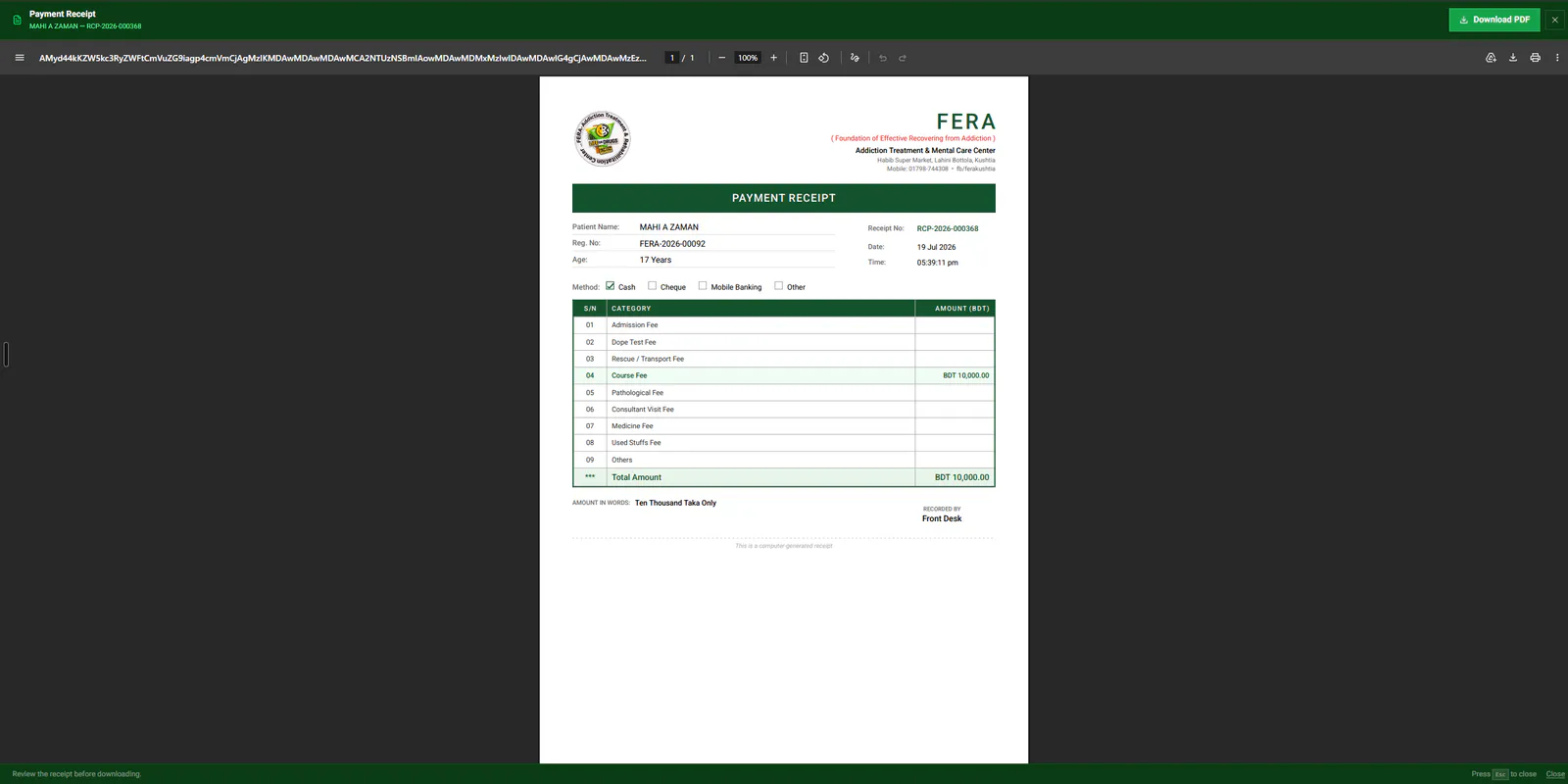1568x784 pixels.
Task: Click Ten Thousand Taka Only text
Action: point(675,503)
